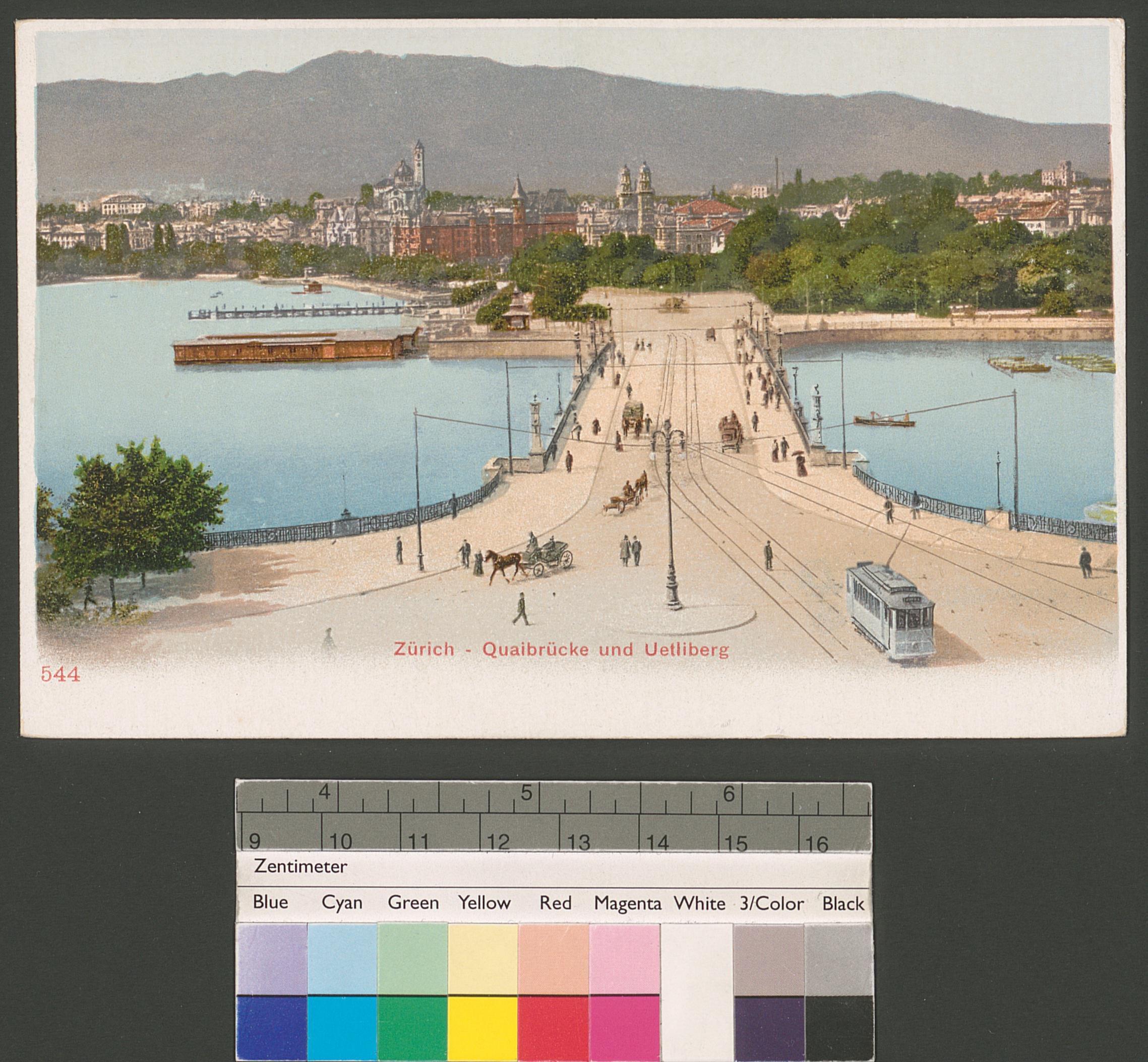This screenshot has height=1062, width=1148.
Task: Click the 'Yellow' label on color chart
Action: click(484, 903)
